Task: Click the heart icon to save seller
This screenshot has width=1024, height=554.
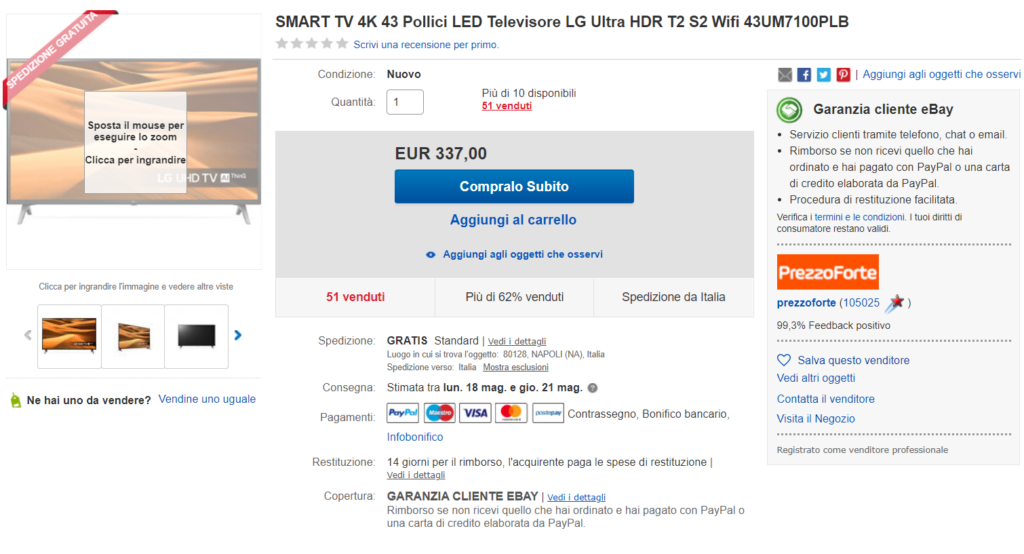Action: click(784, 360)
